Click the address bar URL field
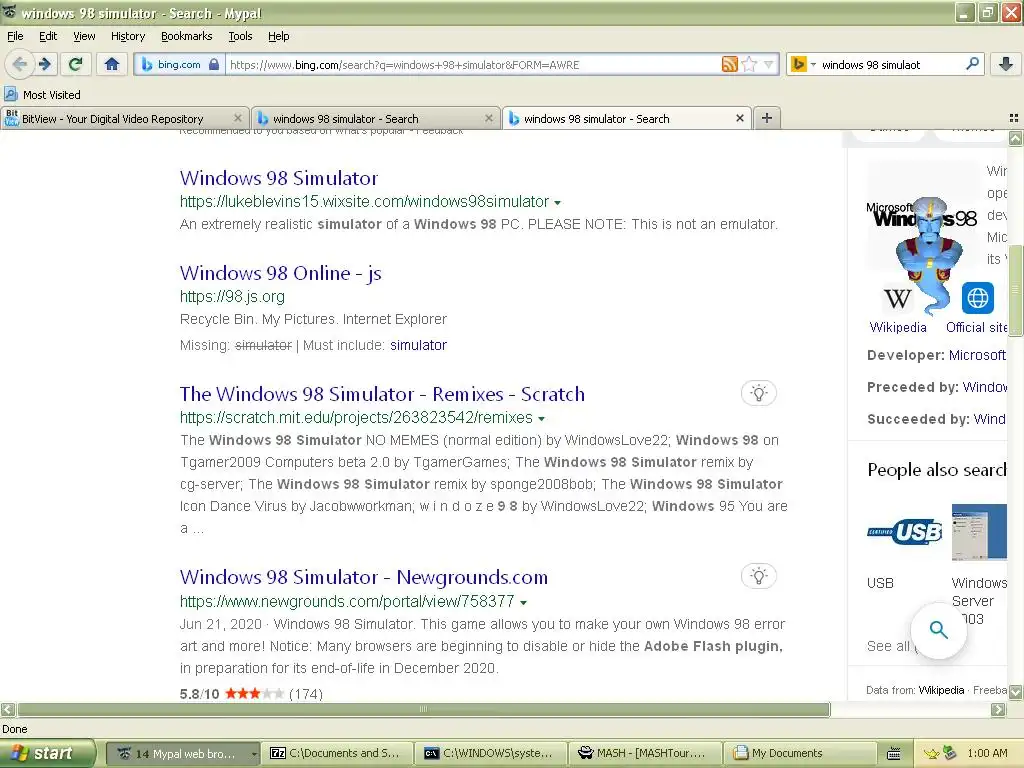1024x768 pixels. (472, 64)
